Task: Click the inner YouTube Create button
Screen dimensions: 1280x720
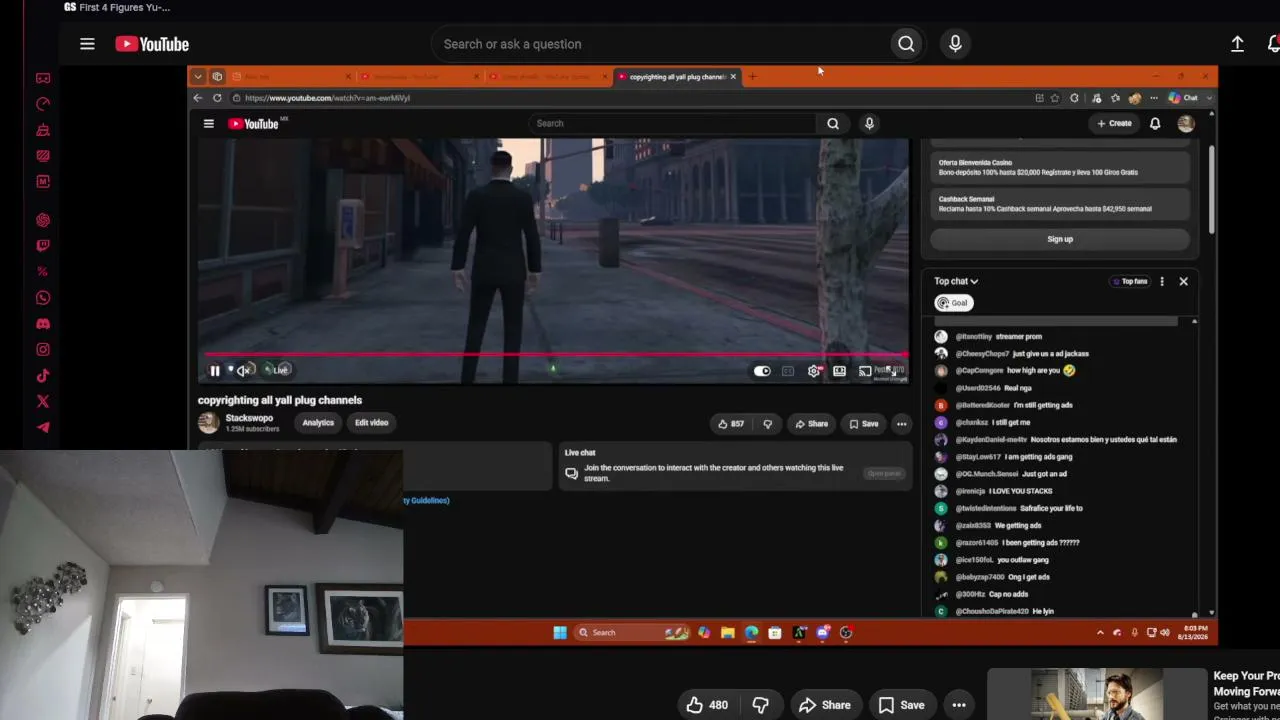Action: click(1114, 124)
